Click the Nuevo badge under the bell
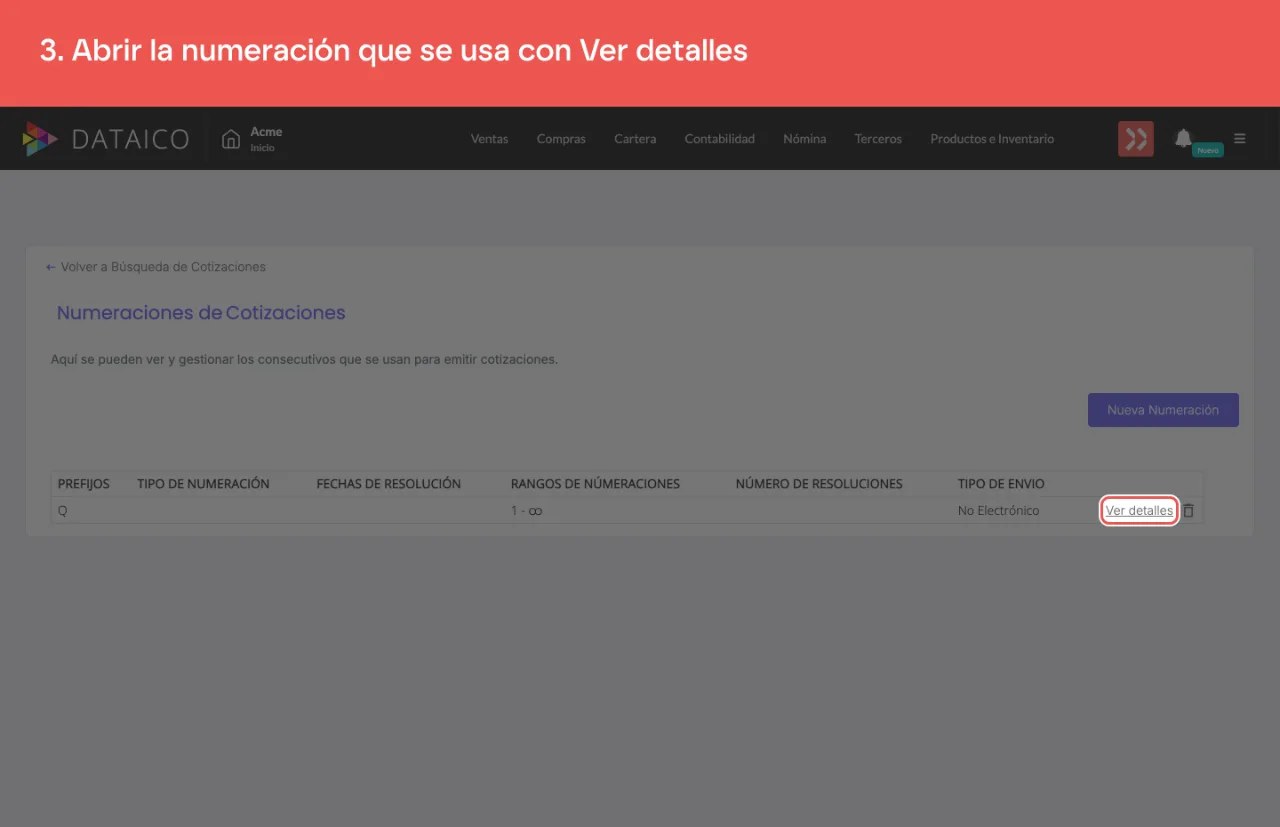Viewport: 1280px width, 827px height. (1208, 150)
